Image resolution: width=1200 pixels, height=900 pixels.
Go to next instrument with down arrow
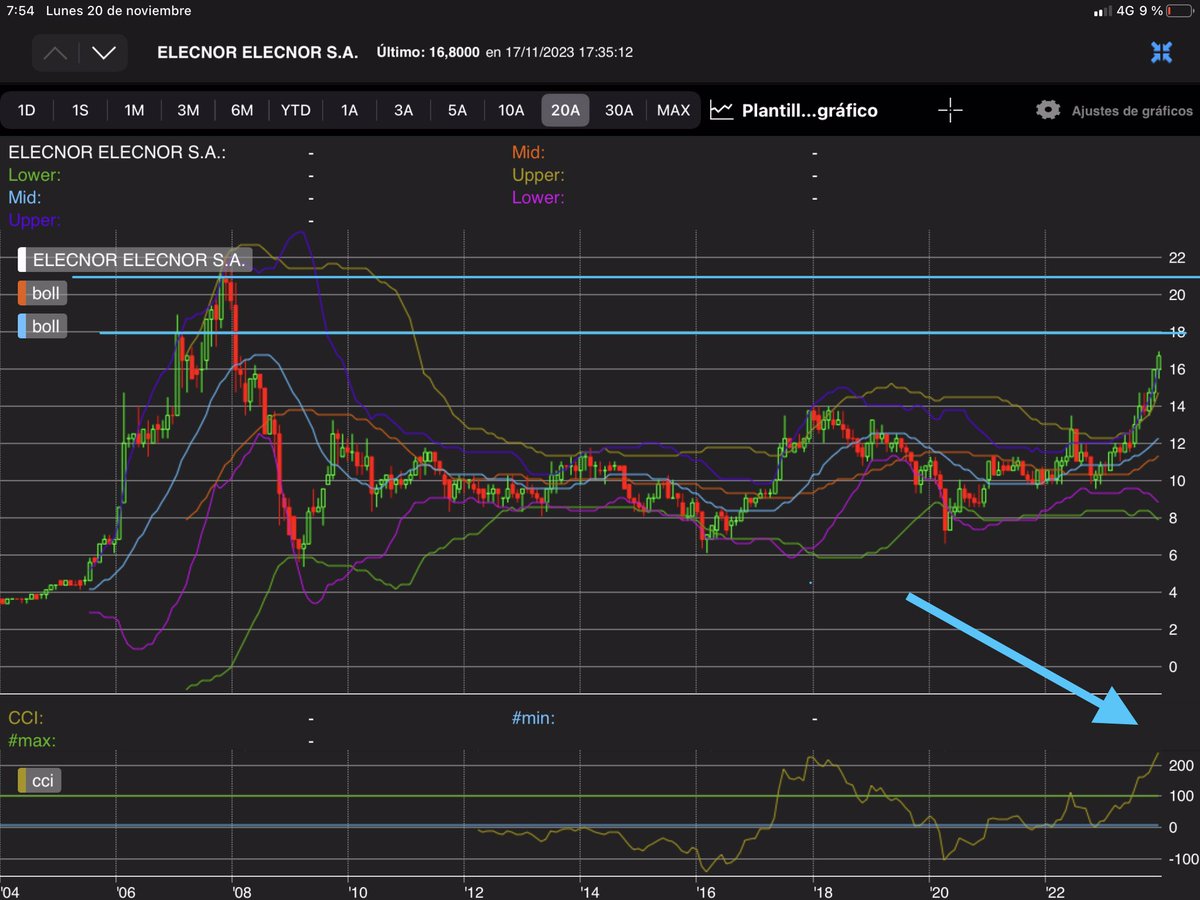click(x=104, y=53)
